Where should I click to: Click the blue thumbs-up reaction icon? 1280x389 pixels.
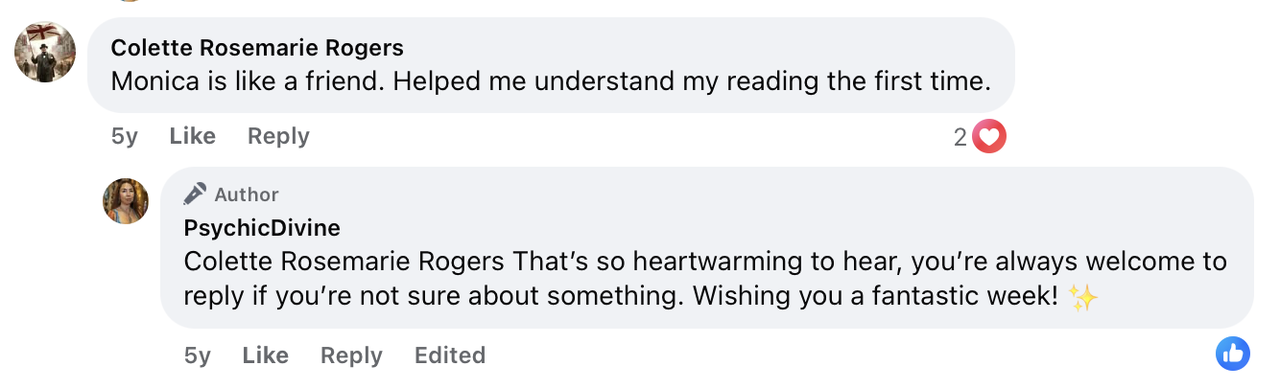(x=1233, y=353)
